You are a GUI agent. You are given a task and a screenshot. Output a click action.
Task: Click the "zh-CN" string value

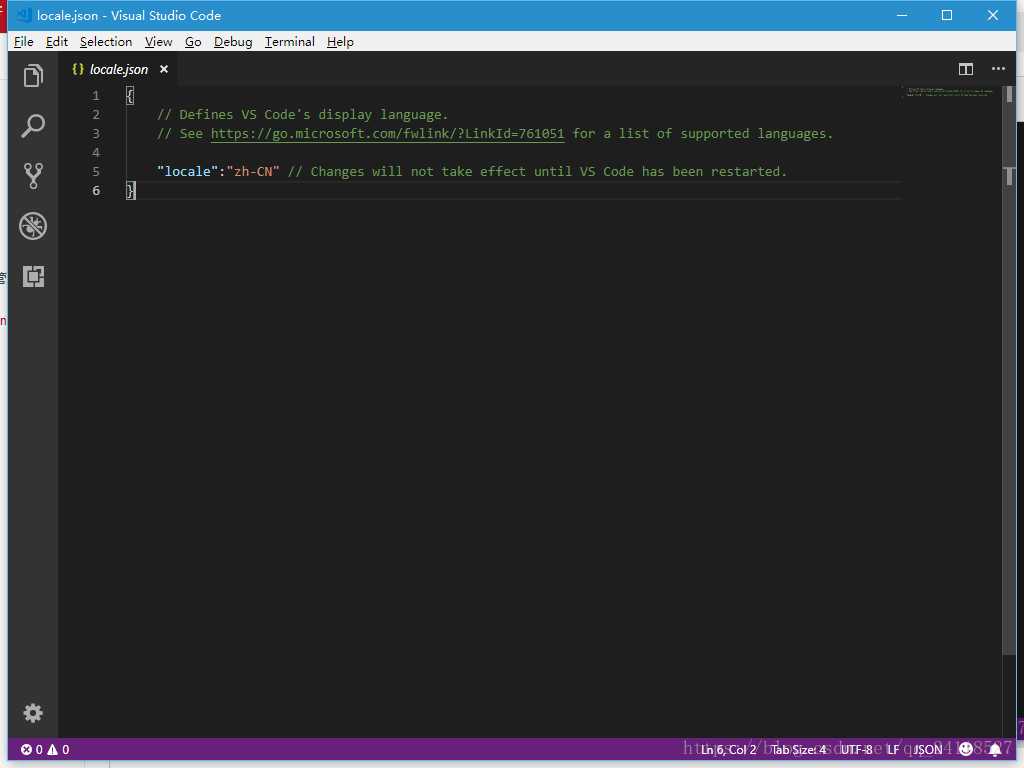pos(253,171)
